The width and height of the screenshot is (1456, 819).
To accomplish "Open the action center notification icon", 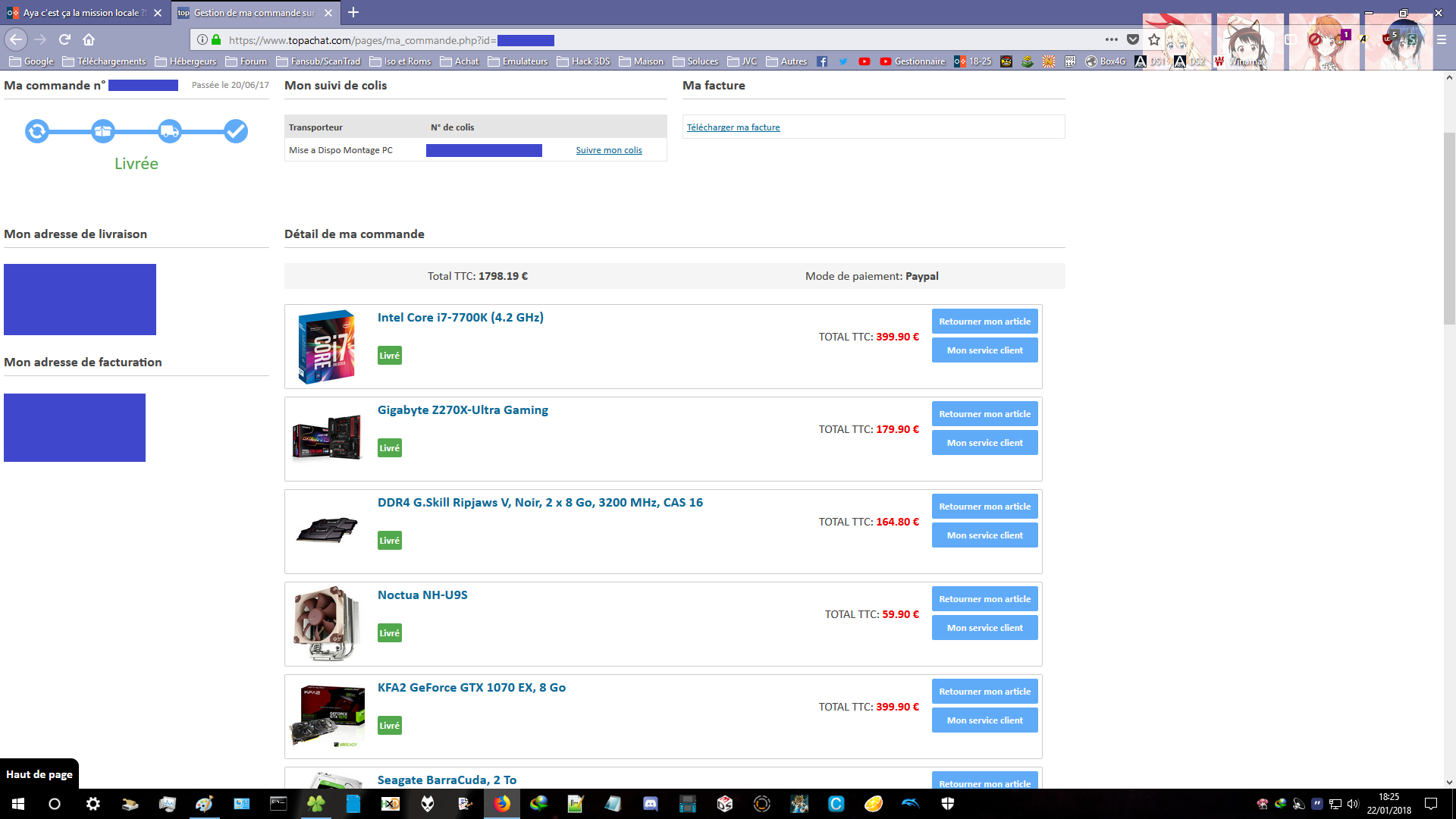I will pos(1431,804).
